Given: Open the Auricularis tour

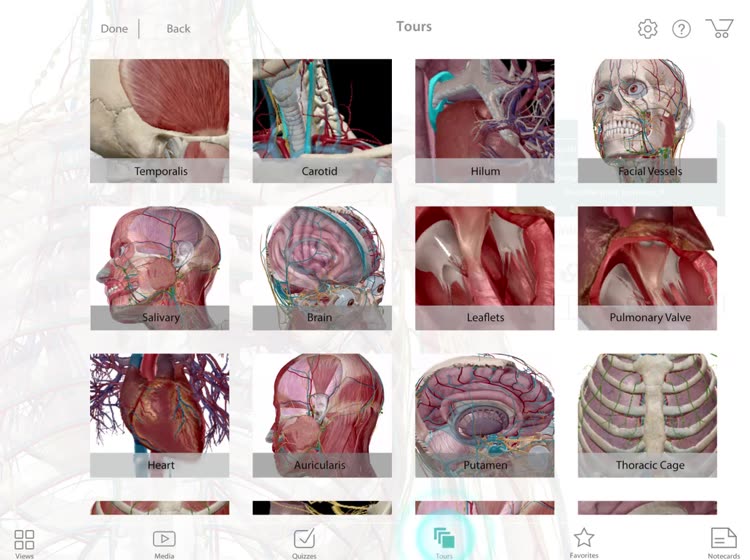Looking at the screenshot, I should [322, 416].
